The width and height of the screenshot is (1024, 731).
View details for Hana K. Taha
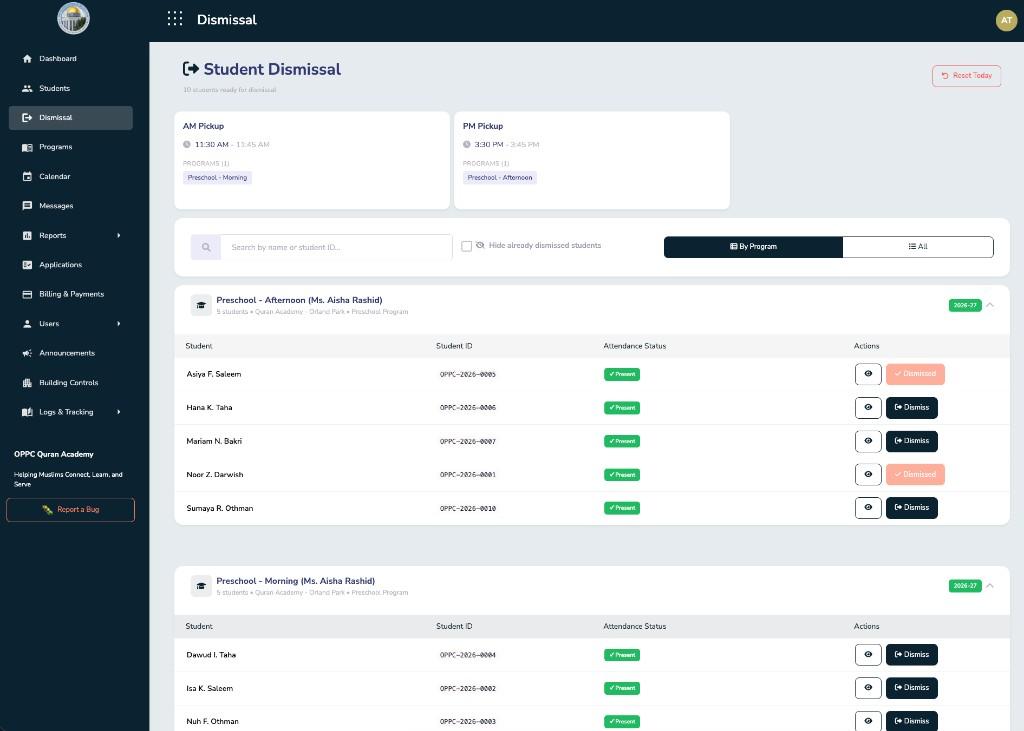tap(868, 407)
